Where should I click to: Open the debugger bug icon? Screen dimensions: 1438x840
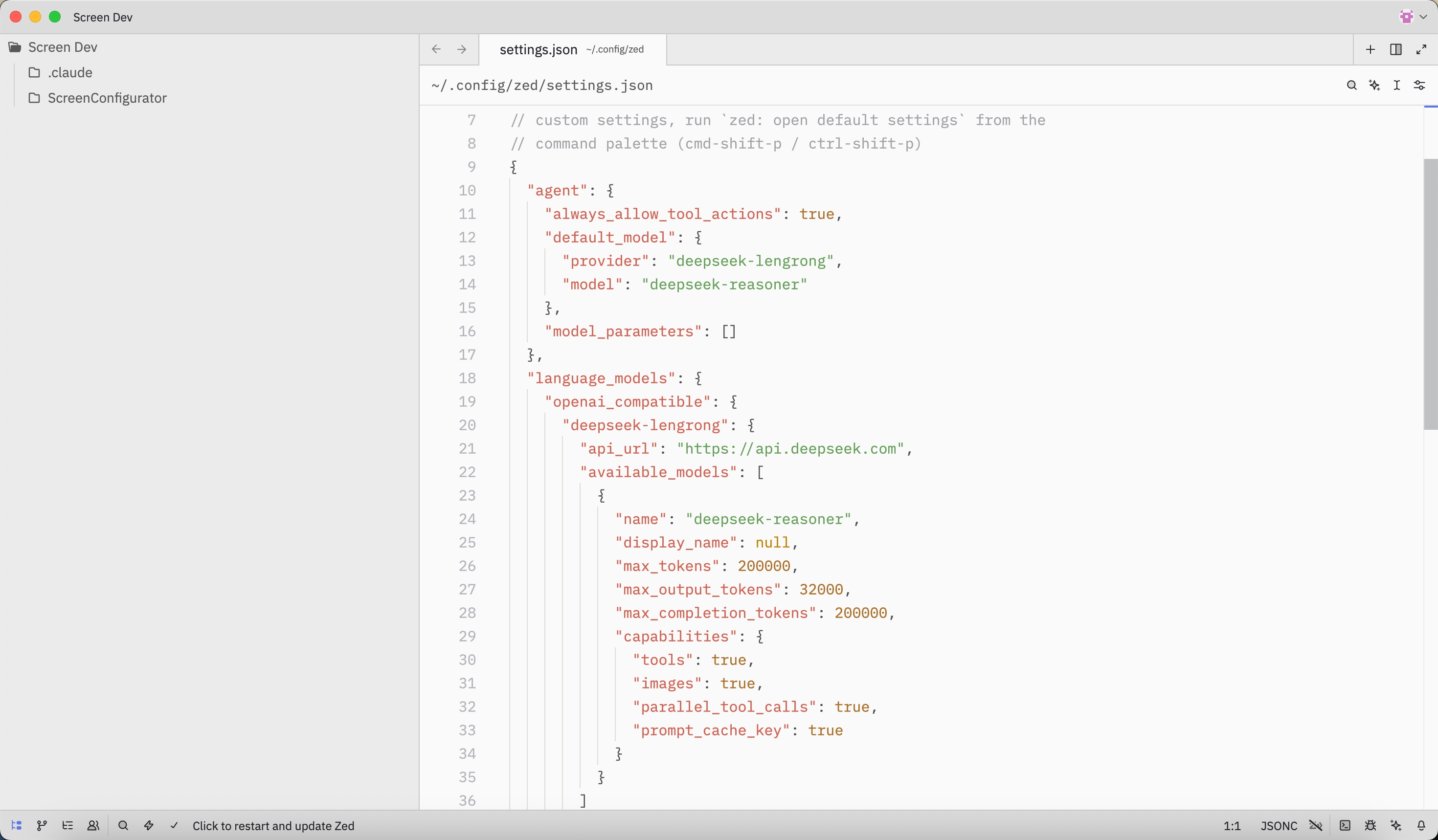click(1370, 825)
